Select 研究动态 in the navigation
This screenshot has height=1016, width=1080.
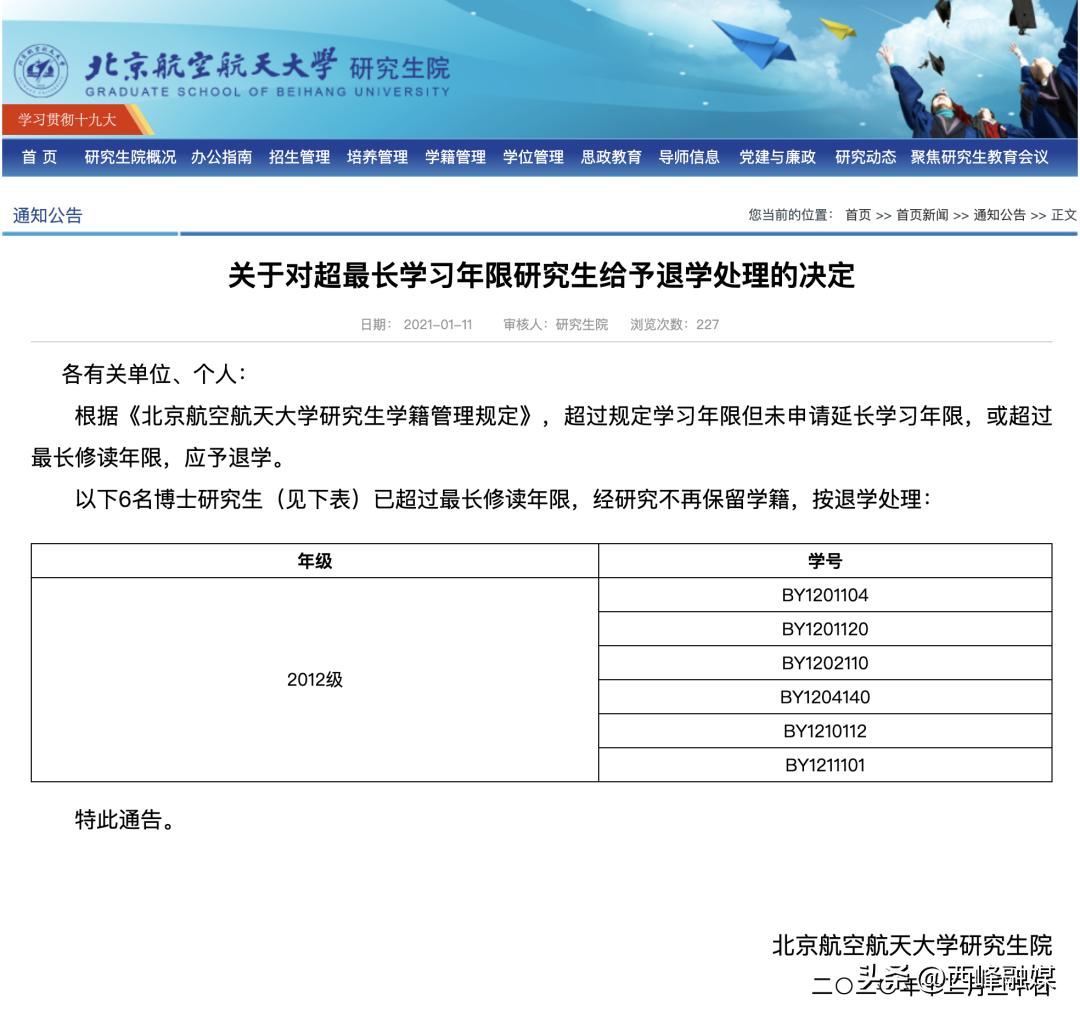pyautogui.click(x=866, y=157)
